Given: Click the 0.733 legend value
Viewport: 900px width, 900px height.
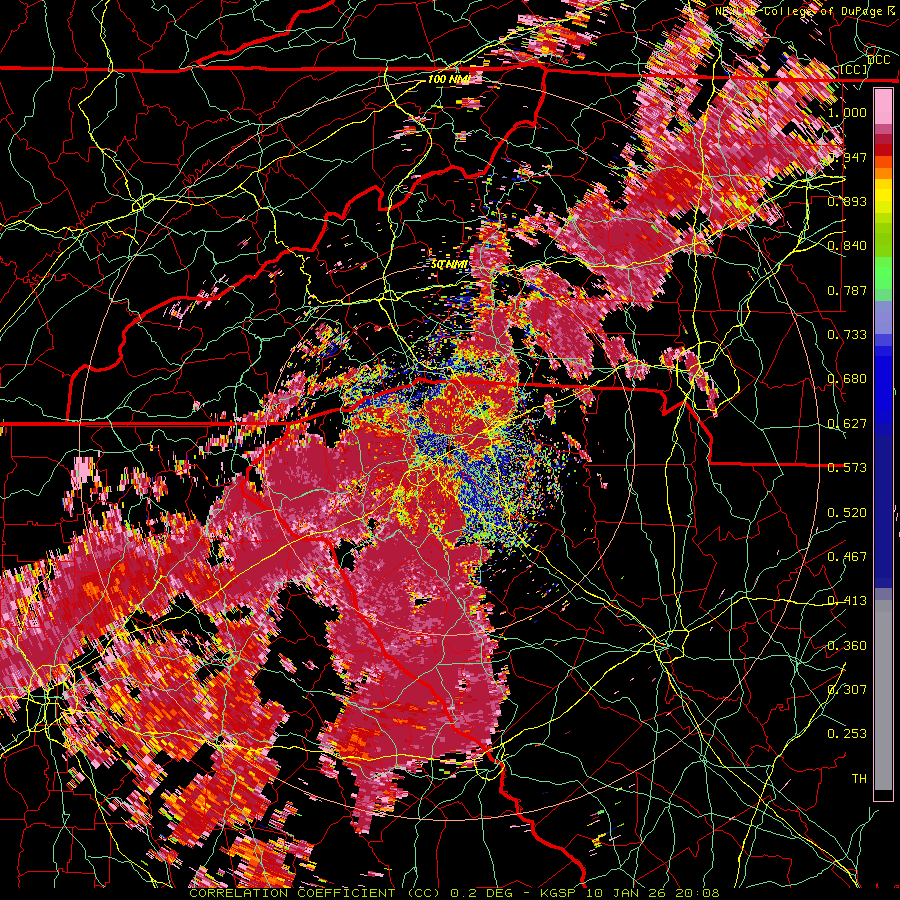Looking at the screenshot, I should [x=847, y=334].
